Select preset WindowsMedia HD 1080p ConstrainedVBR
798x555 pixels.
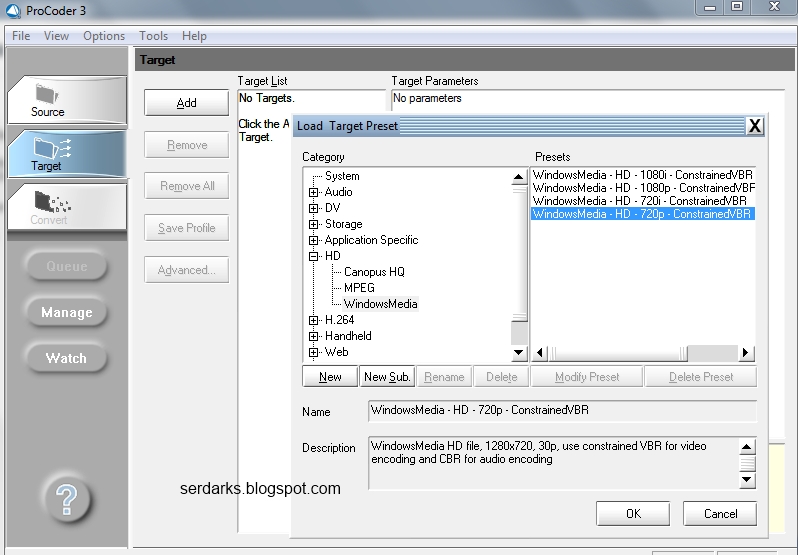click(x=643, y=188)
